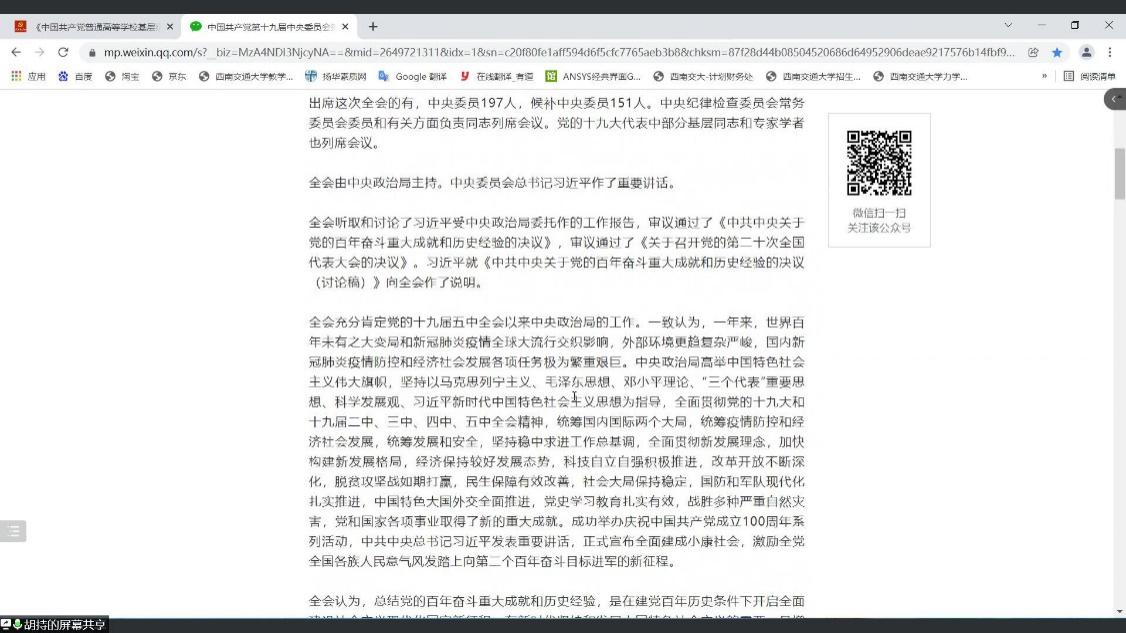Go back to the previous page

coord(16,52)
